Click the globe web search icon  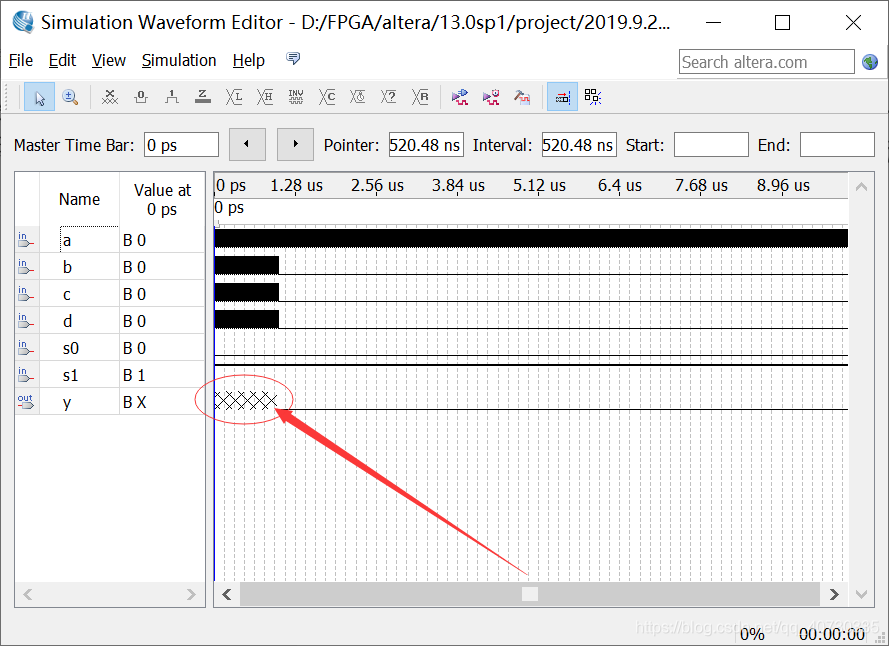870,62
